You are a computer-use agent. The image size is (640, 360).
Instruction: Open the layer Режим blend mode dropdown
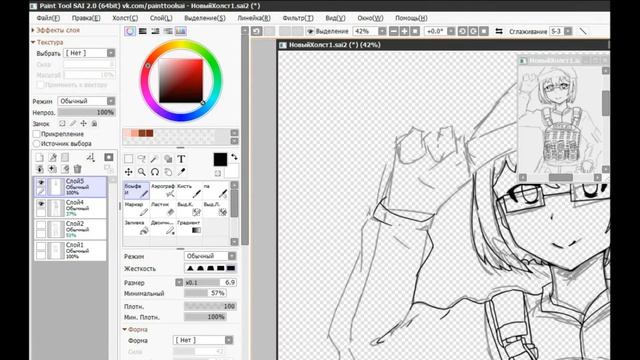111,101
